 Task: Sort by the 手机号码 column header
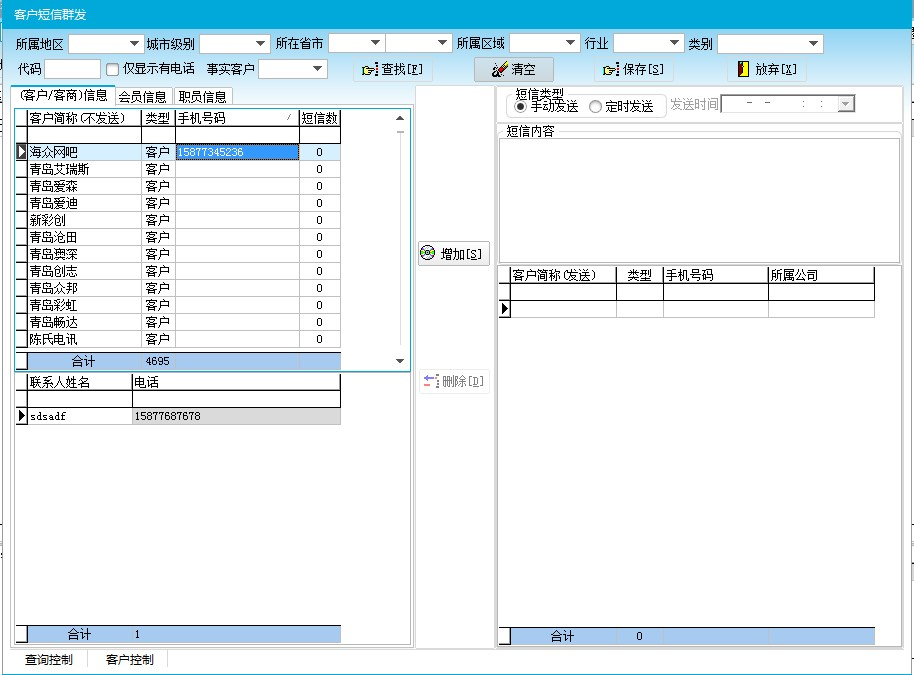tap(237, 118)
